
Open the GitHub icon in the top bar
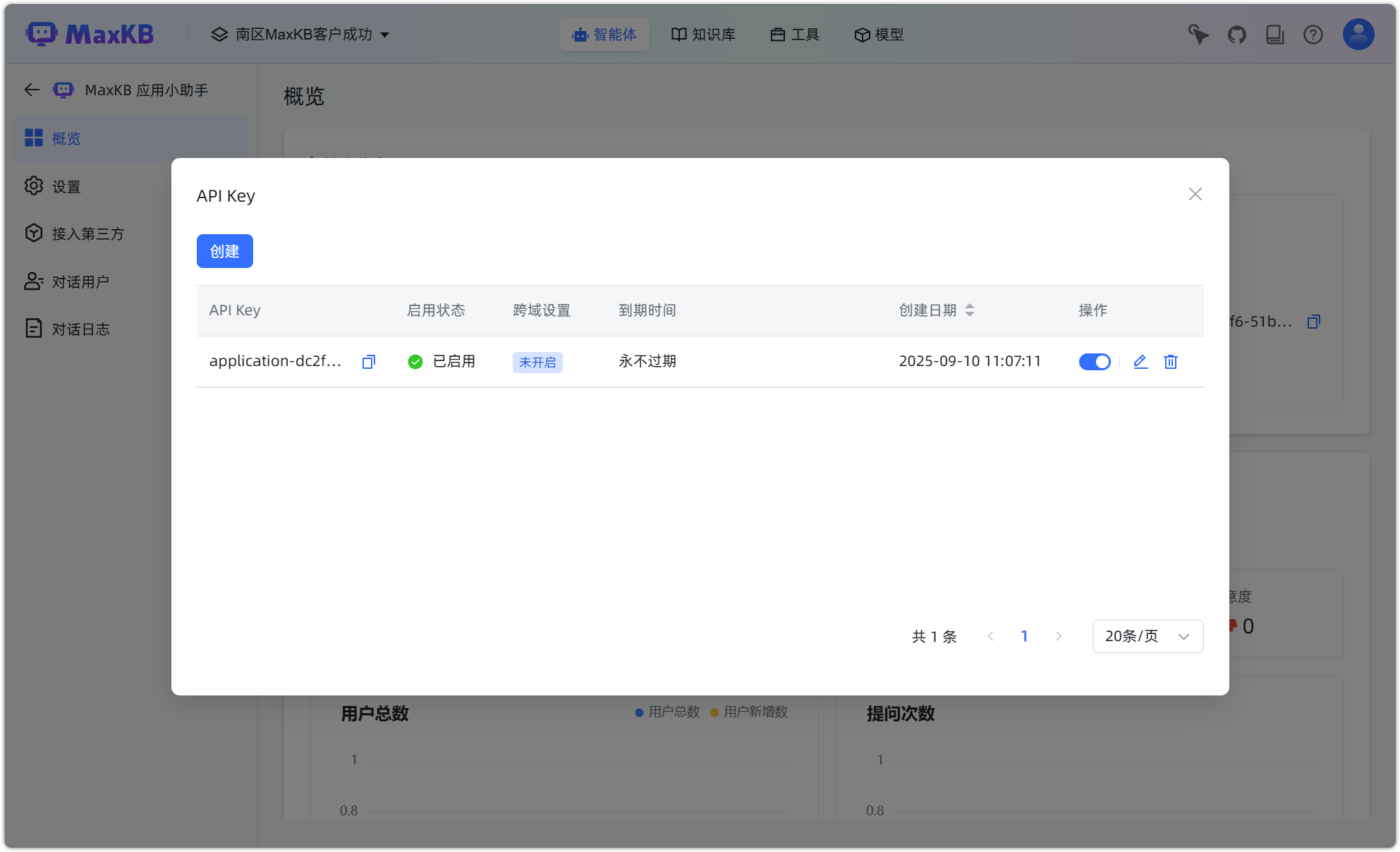click(x=1236, y=35)
